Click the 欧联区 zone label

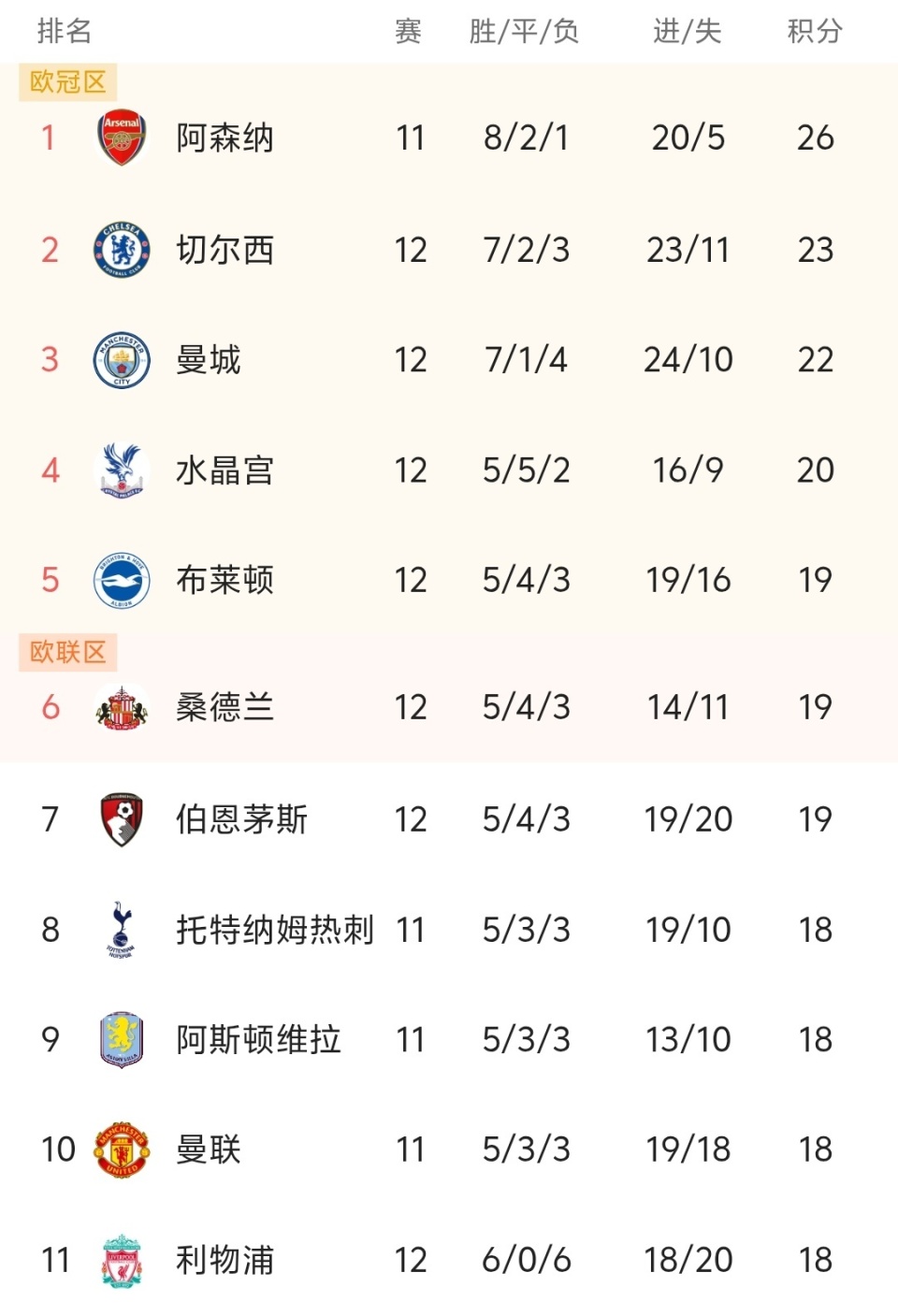pos(68,652)
